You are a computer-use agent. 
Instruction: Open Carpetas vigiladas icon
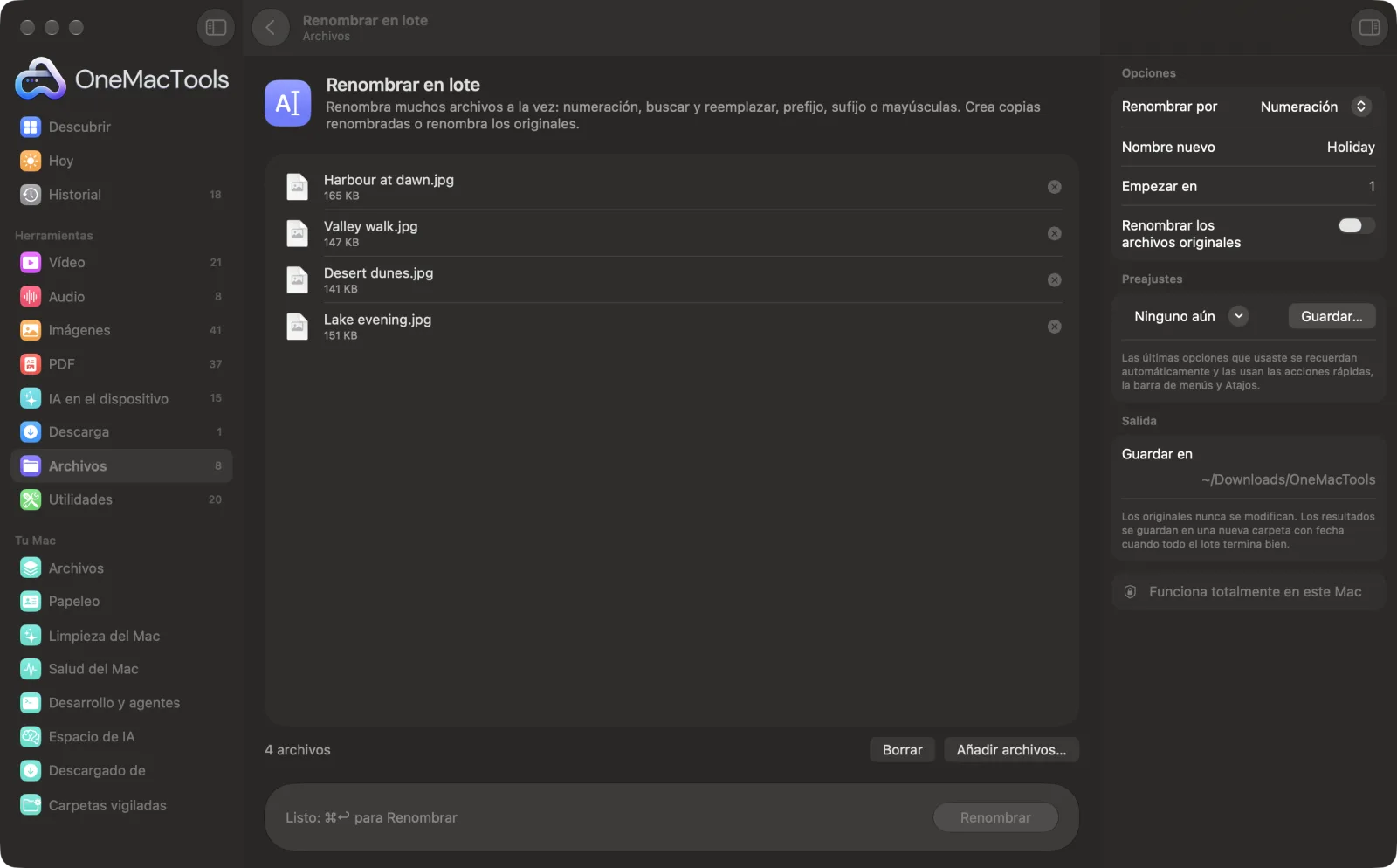click(31, 806)
